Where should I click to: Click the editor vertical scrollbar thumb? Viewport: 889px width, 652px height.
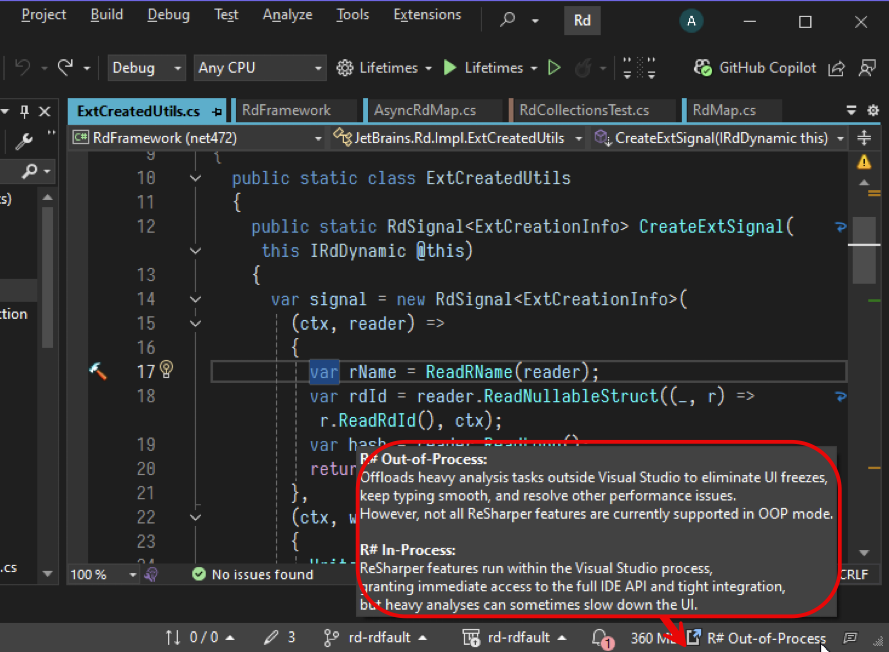tap(864, 249)
